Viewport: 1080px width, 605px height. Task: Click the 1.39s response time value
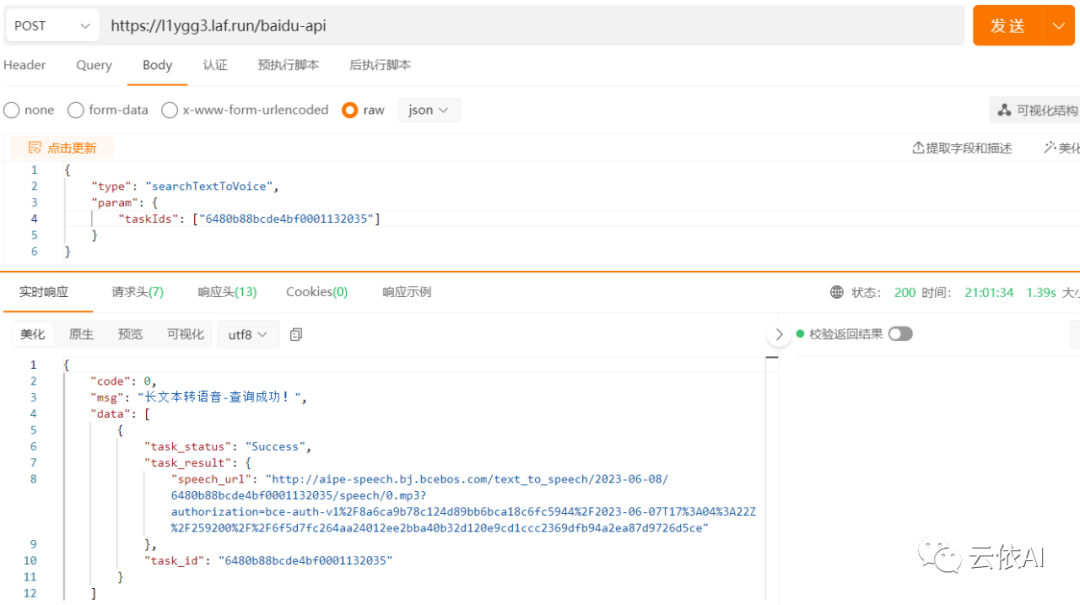click(1041, 293)
